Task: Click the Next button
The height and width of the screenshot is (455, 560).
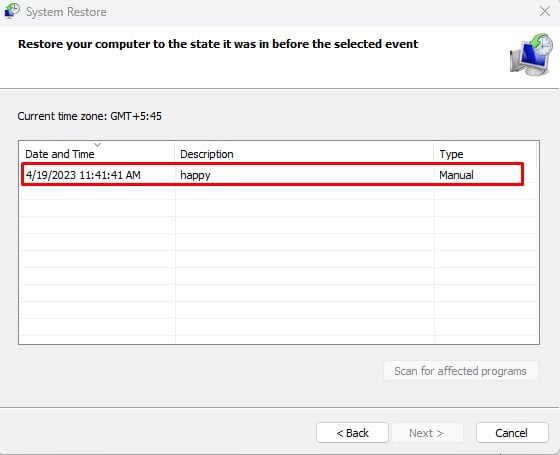Action: coord(427,433)
